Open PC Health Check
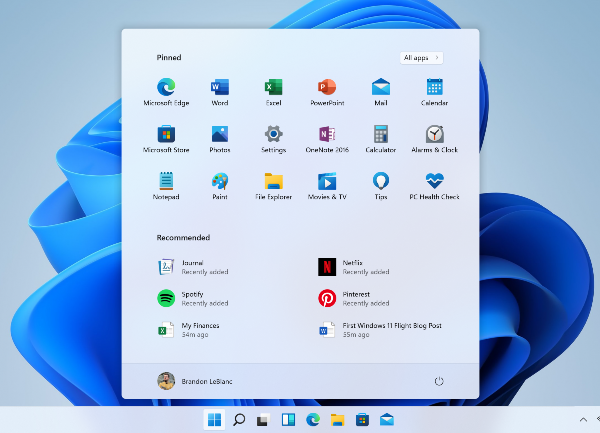The image size is (600, 433). 434,186
